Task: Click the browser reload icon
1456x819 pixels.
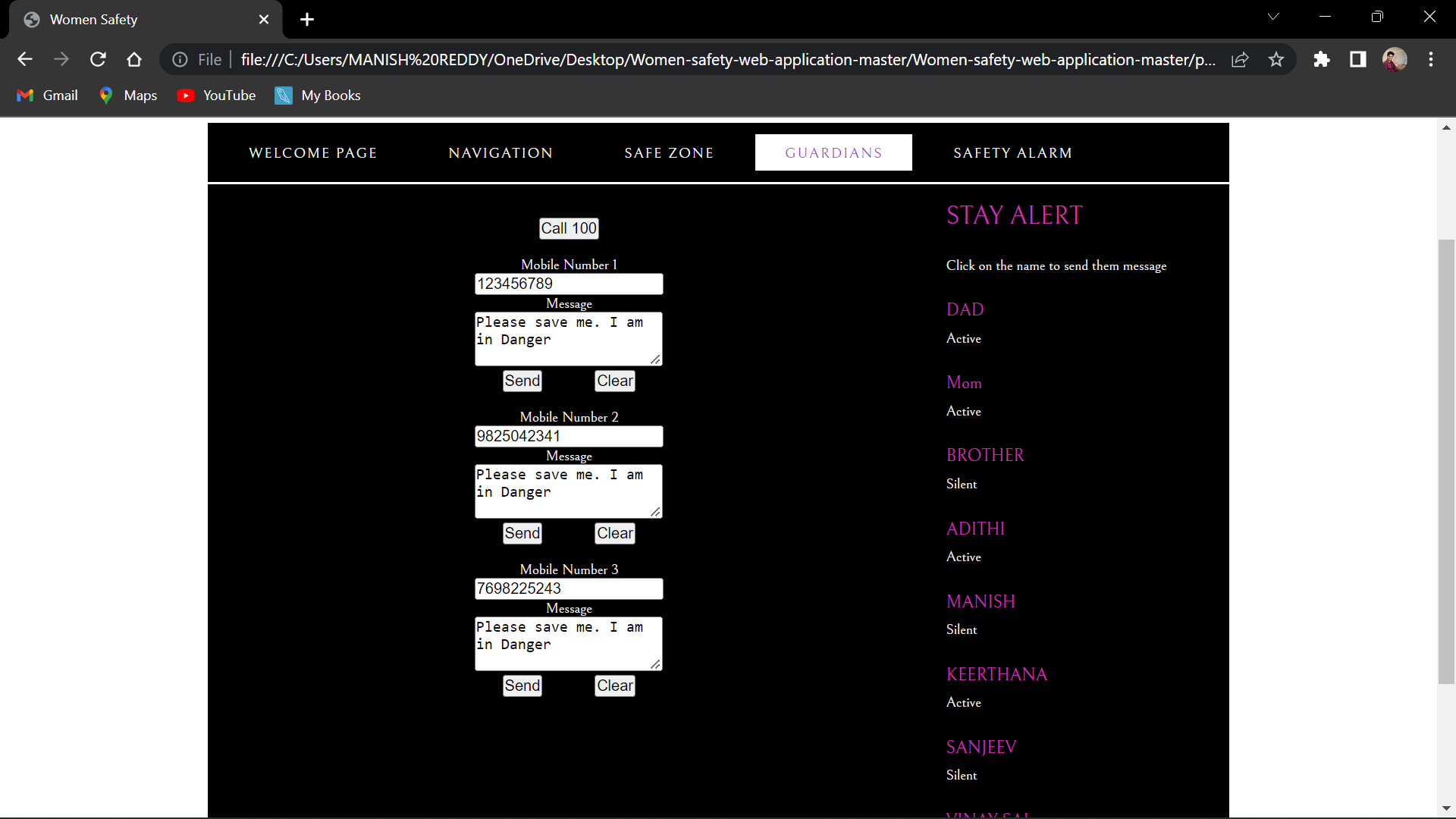Action: pyautogui.click(x=98, y=59)
